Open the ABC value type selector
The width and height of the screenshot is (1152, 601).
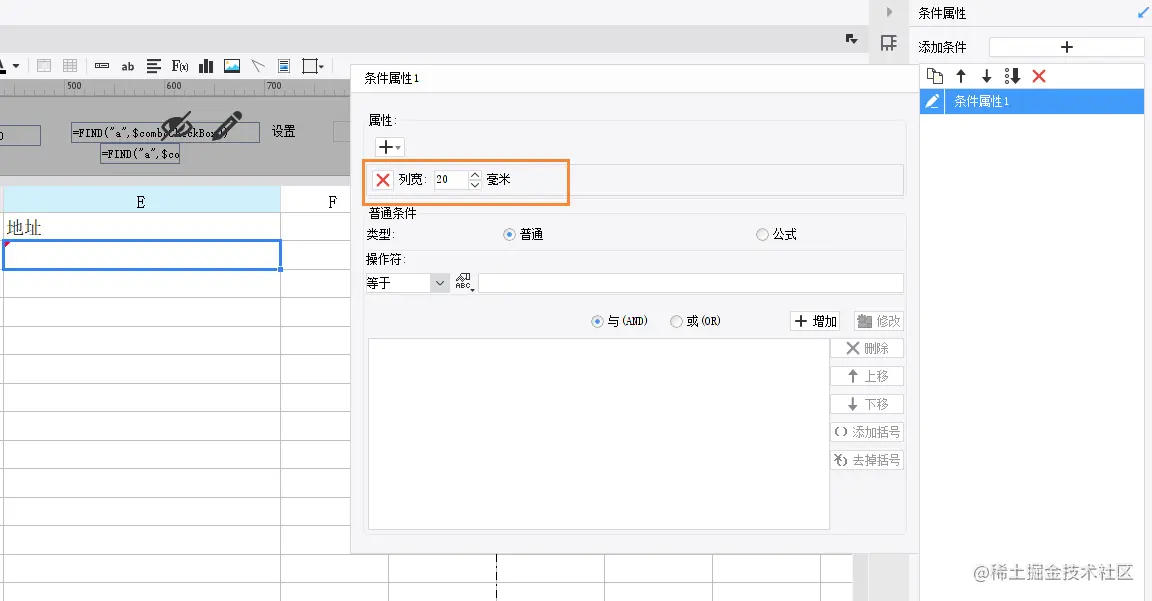[x=464, y=282]
